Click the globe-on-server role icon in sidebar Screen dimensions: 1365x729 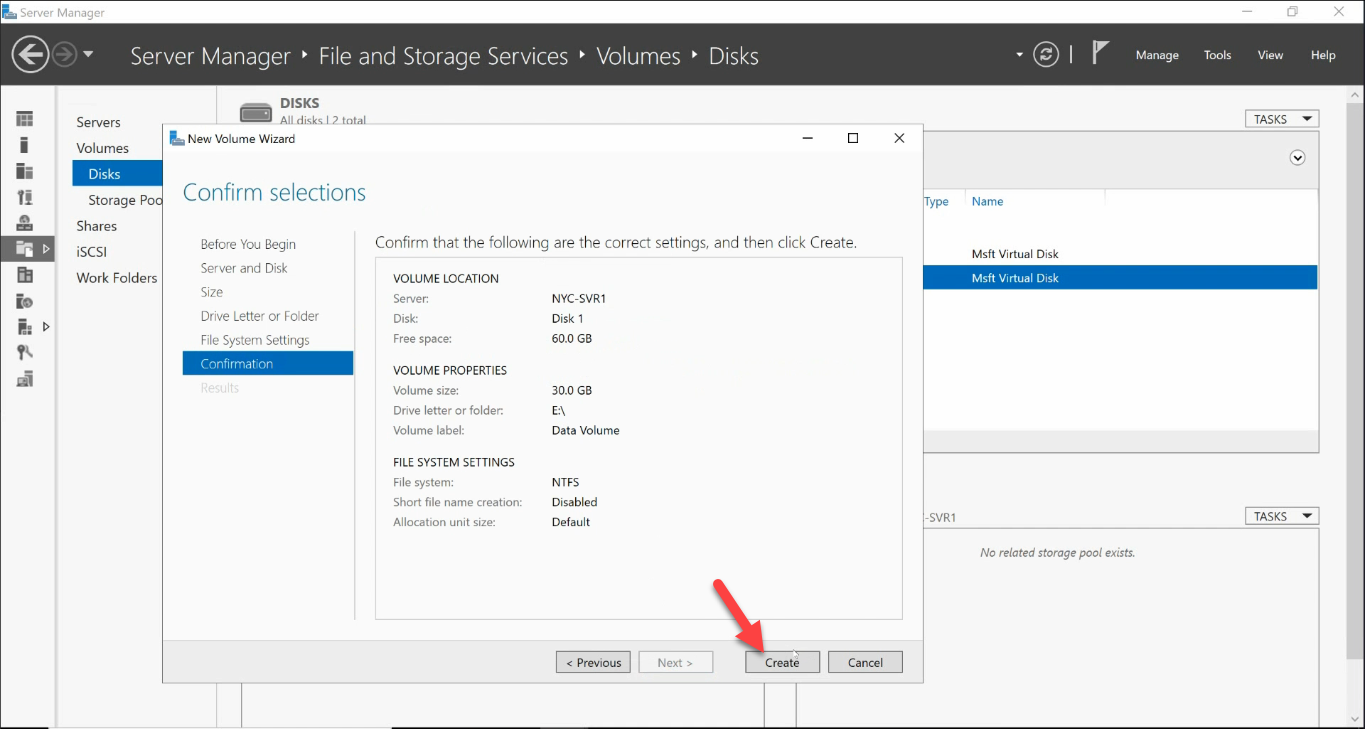pyautogui.click(x=25, y=223)
